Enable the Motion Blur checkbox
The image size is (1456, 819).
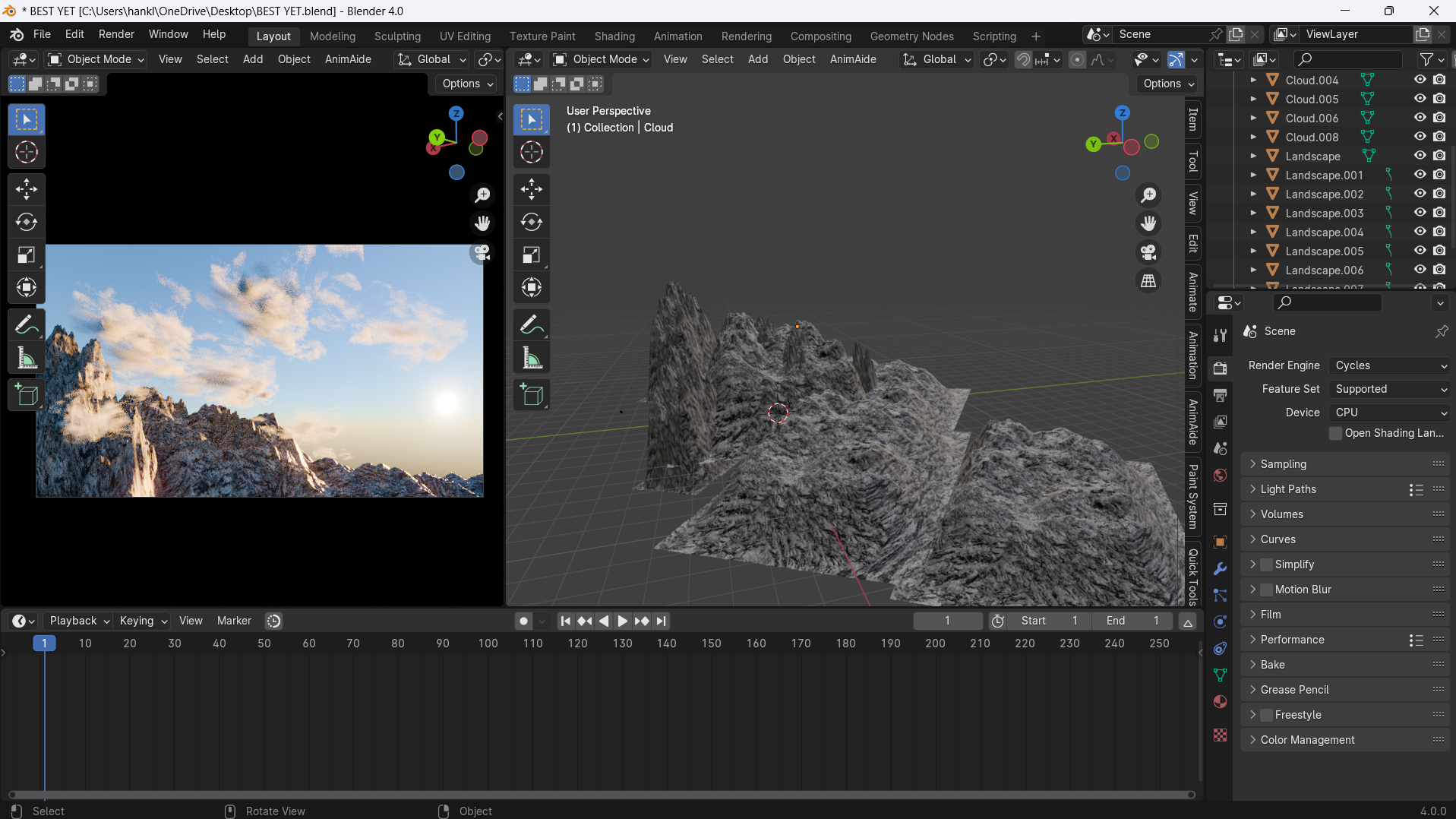[1266, 590]
